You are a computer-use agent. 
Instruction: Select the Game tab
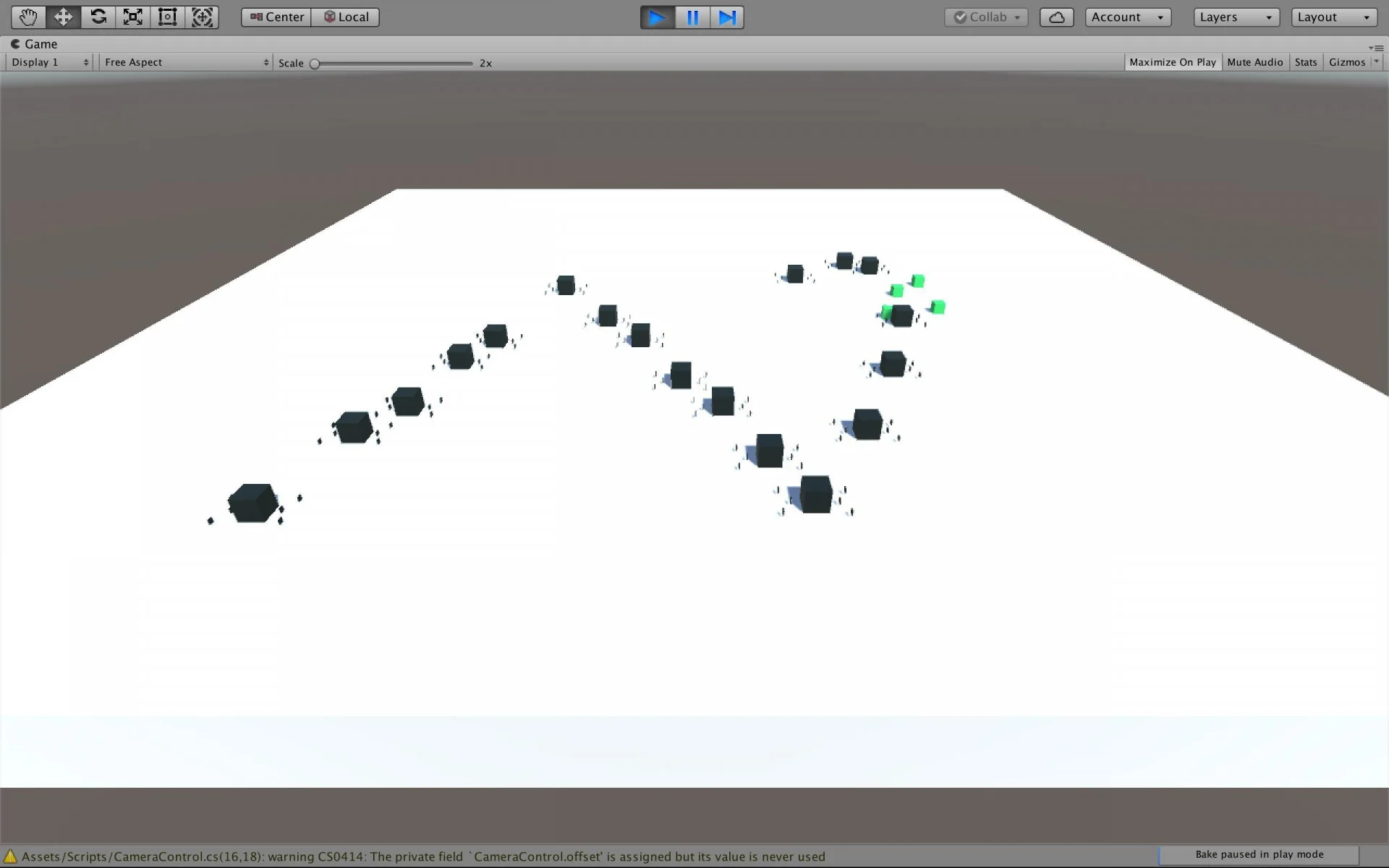click(x=34, y=44)
